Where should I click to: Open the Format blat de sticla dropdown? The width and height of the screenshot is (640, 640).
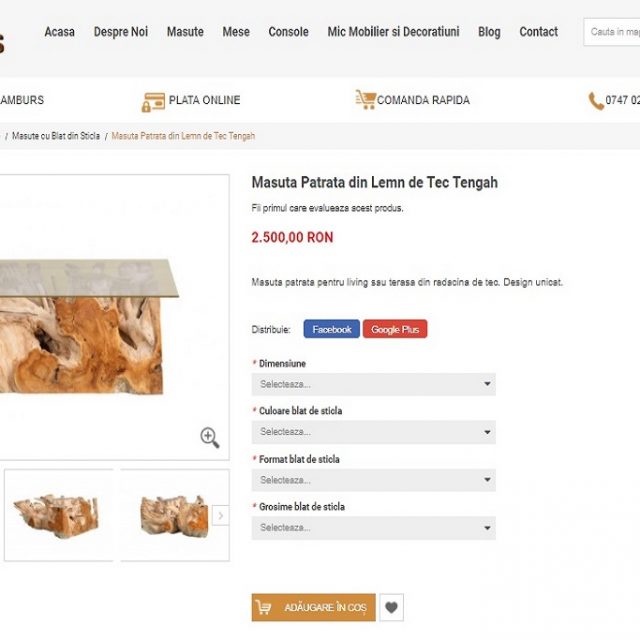click(373, 480)
